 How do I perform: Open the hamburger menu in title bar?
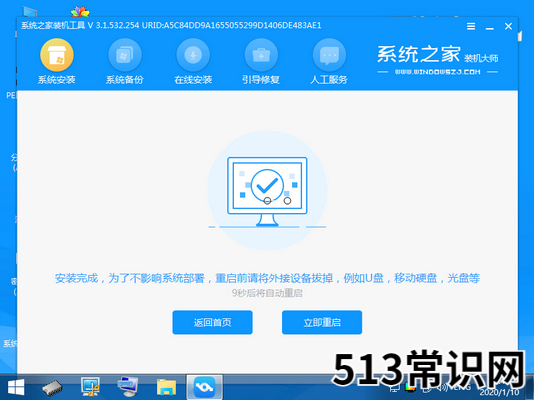pos(471,26)
